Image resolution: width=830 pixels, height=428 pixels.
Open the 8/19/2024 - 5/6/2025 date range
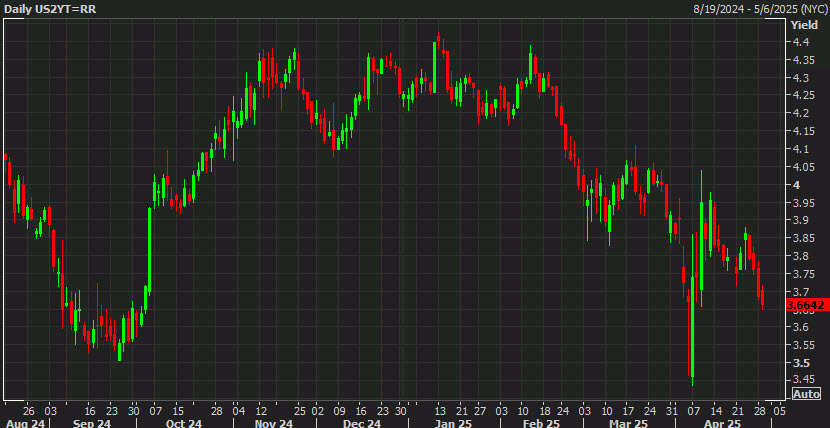coord(760,9)
